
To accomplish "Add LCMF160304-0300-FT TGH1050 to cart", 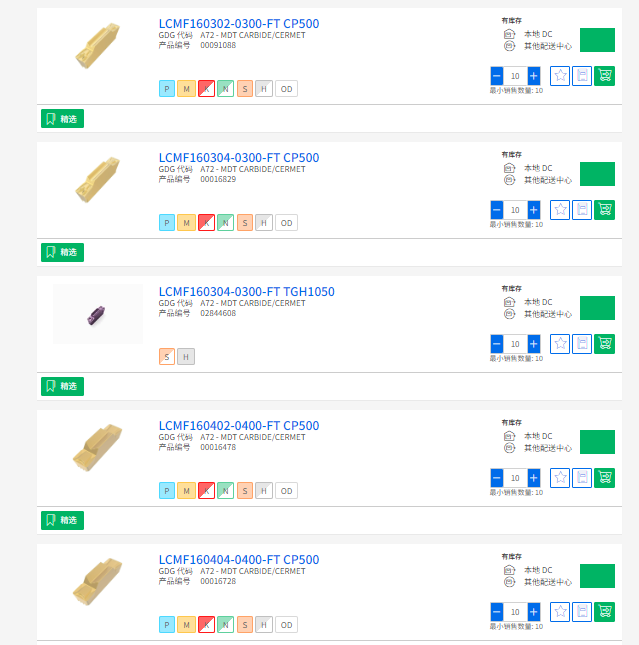I will [x=604, y=344].
